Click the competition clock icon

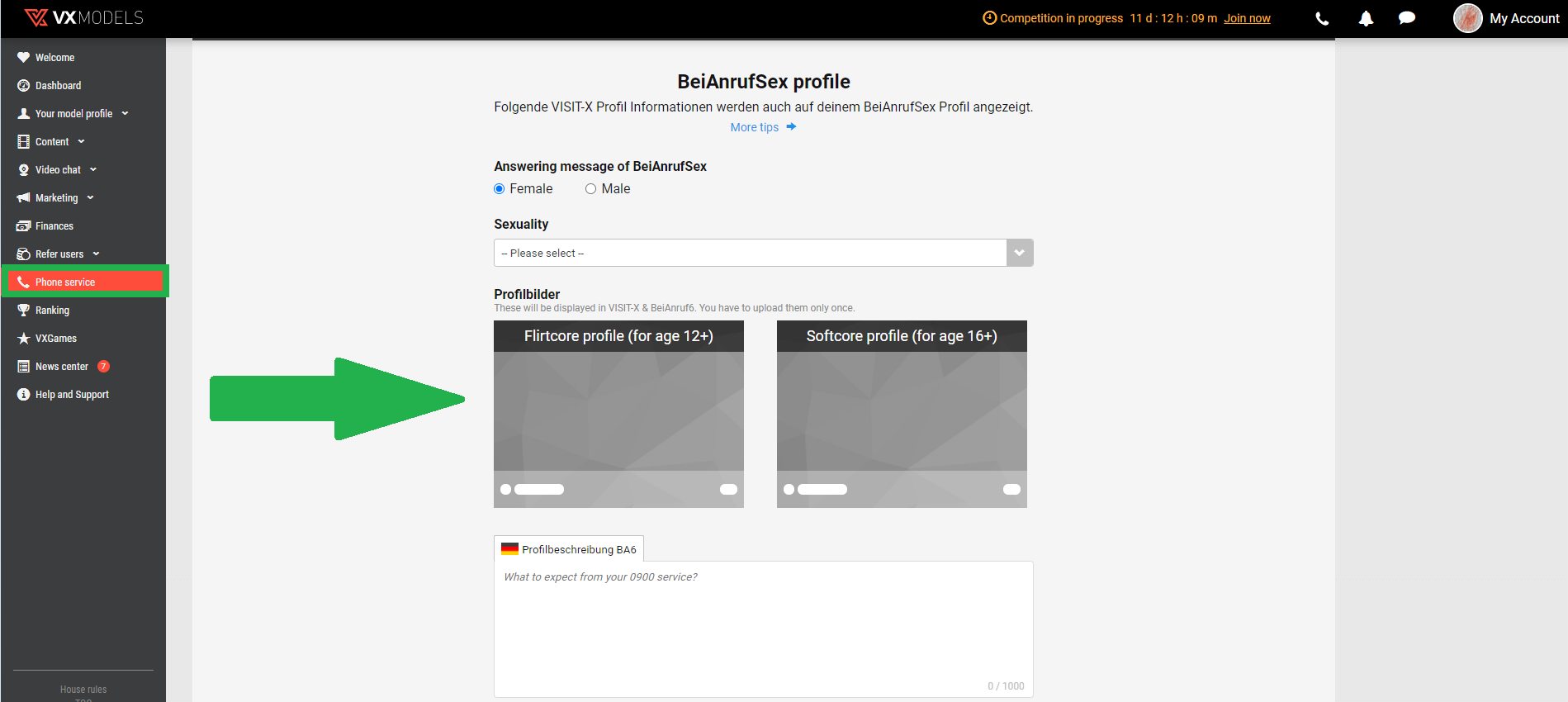click(989, 18)
